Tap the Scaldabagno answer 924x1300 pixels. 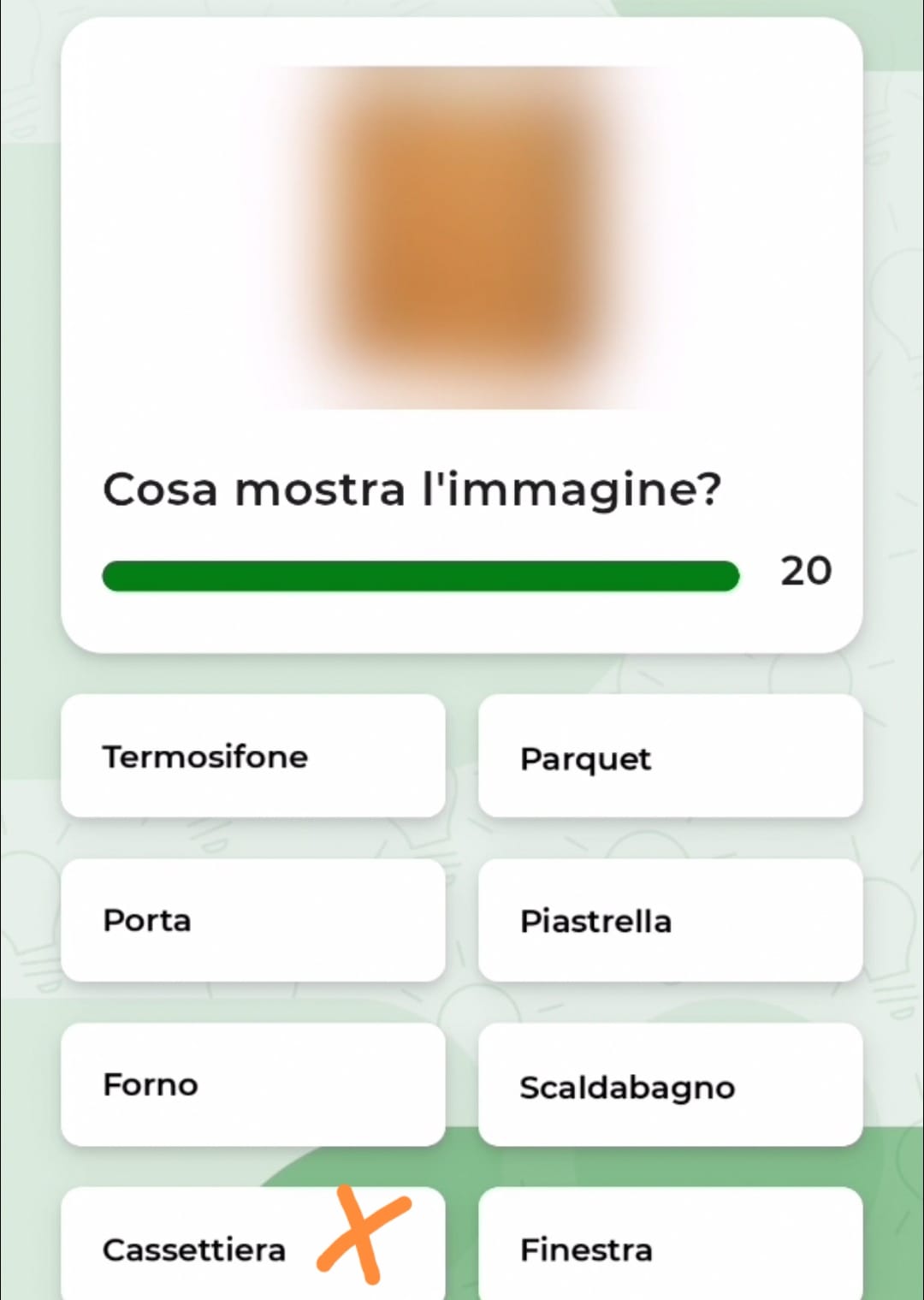click(x=670, y=1086)
